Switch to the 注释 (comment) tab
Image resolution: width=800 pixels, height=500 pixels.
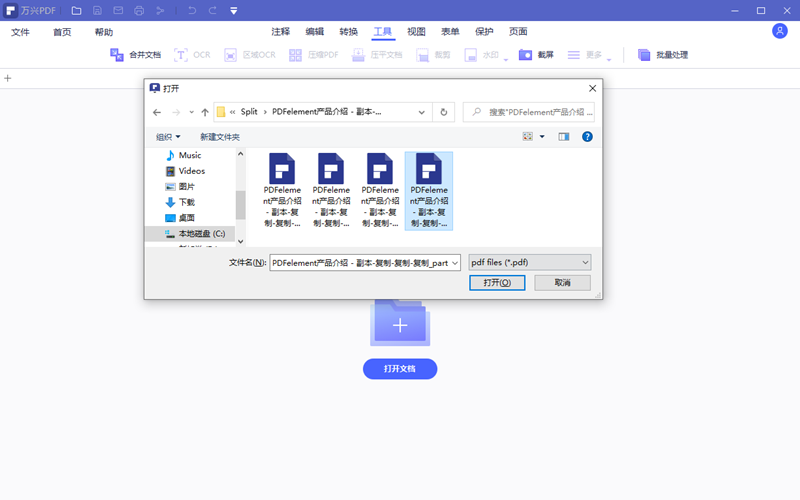point(281,32)
